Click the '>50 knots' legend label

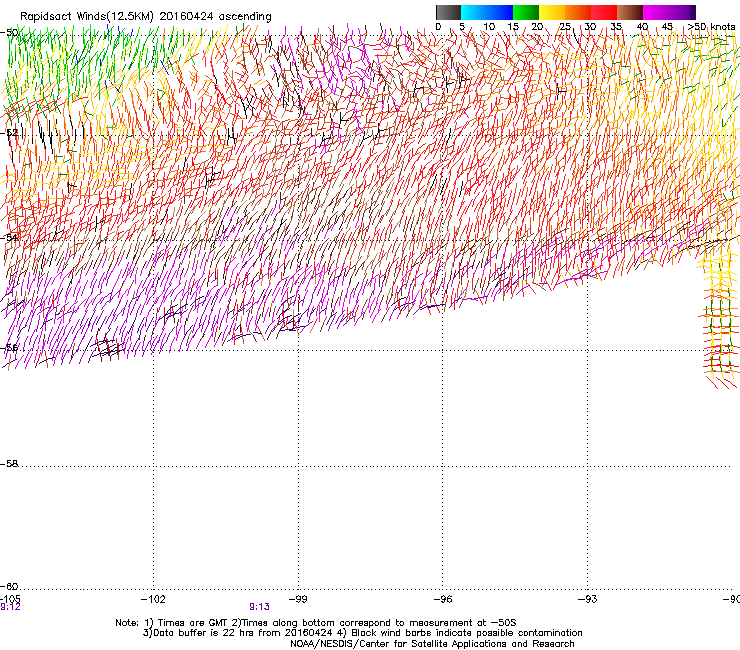[711, 27]
